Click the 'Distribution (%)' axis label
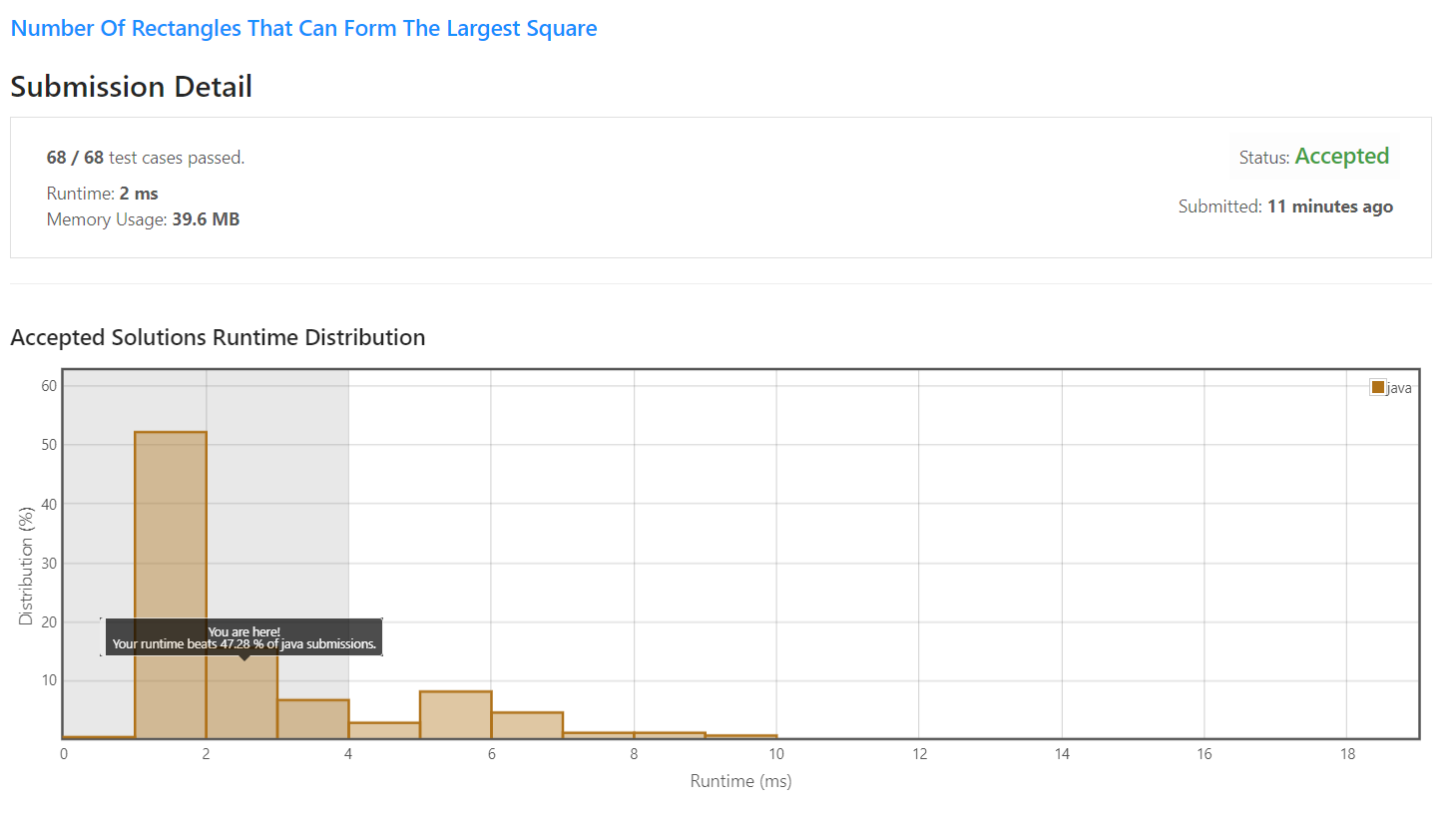 [x=26, y=566]
